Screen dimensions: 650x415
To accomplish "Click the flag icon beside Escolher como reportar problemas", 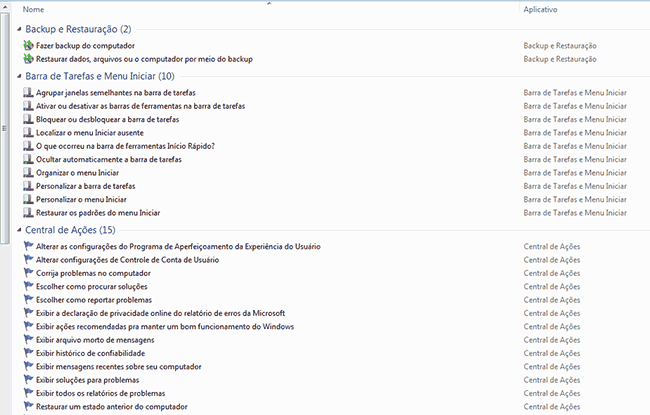I will (28, 299).
